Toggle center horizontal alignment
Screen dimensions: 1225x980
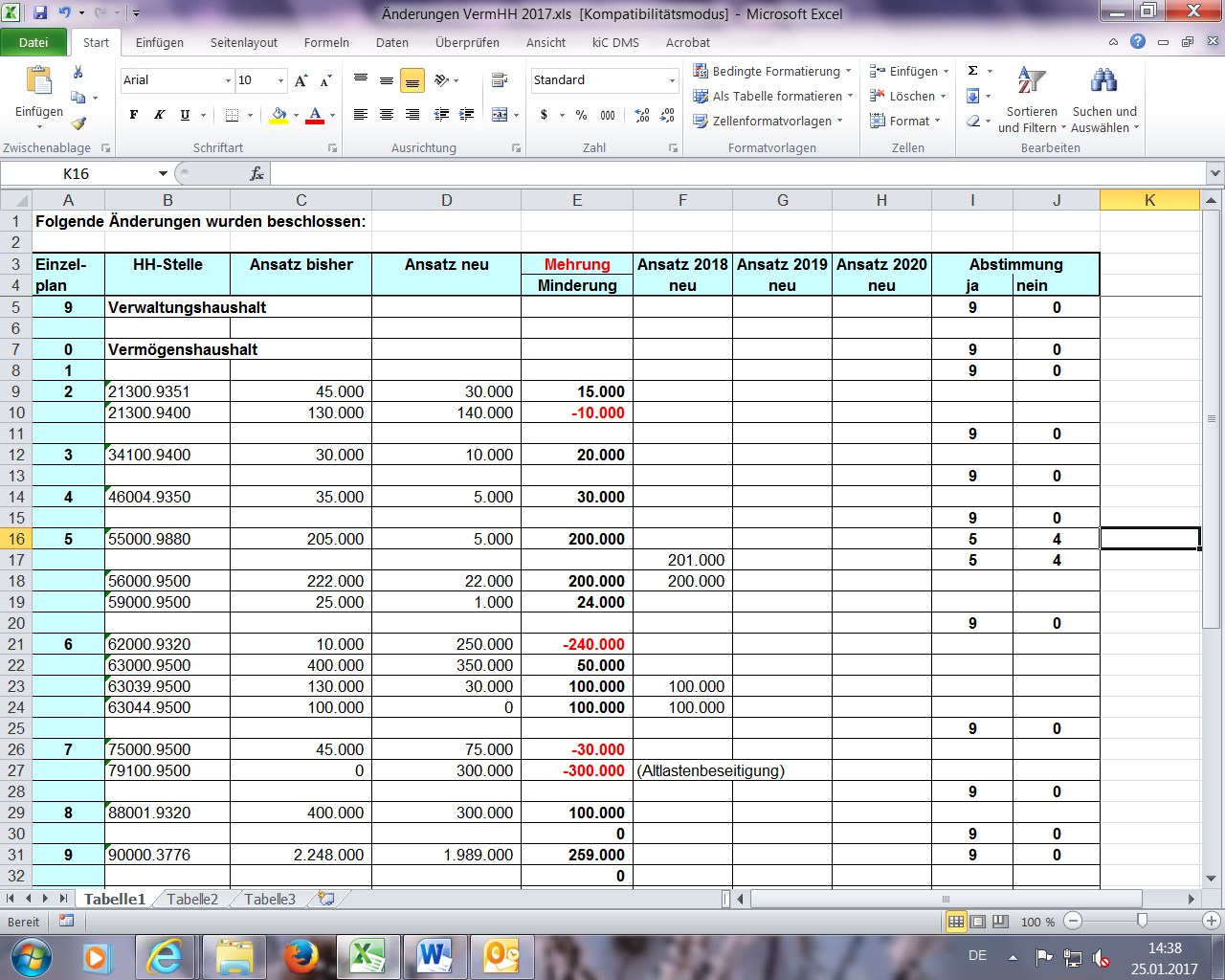pos(387,115)
